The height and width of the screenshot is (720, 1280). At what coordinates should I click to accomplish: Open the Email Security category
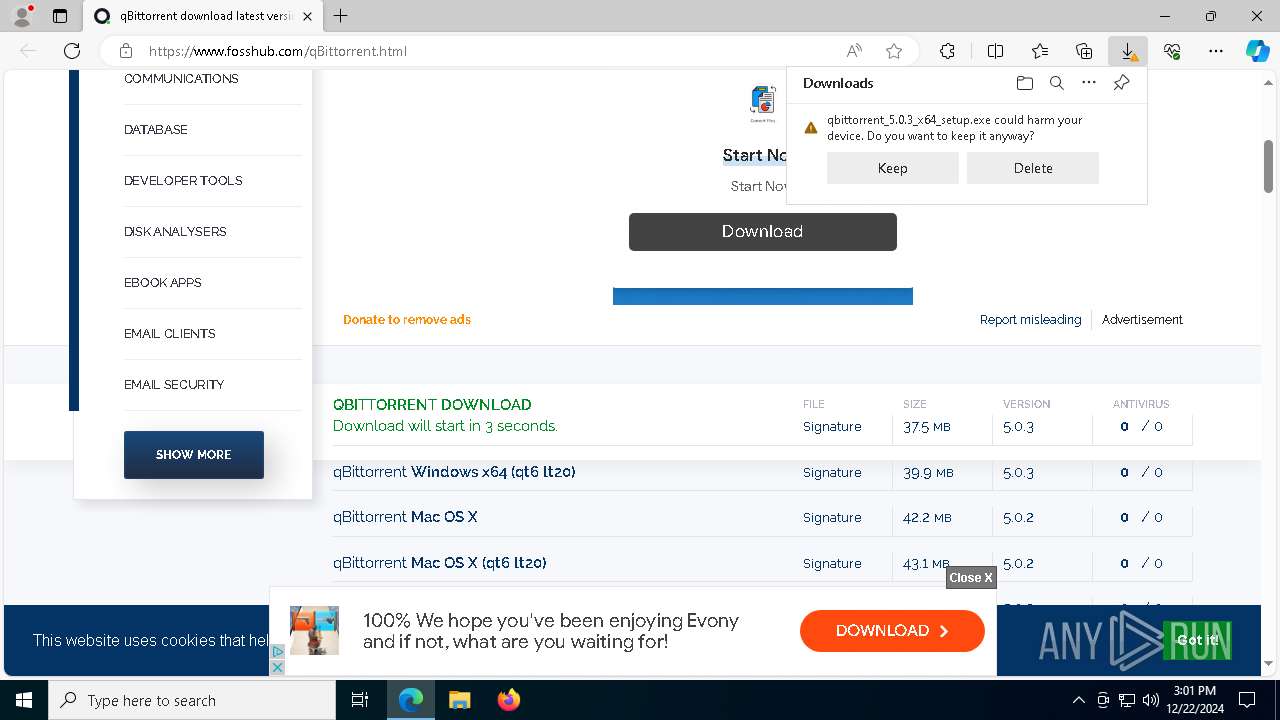point(174,385)
